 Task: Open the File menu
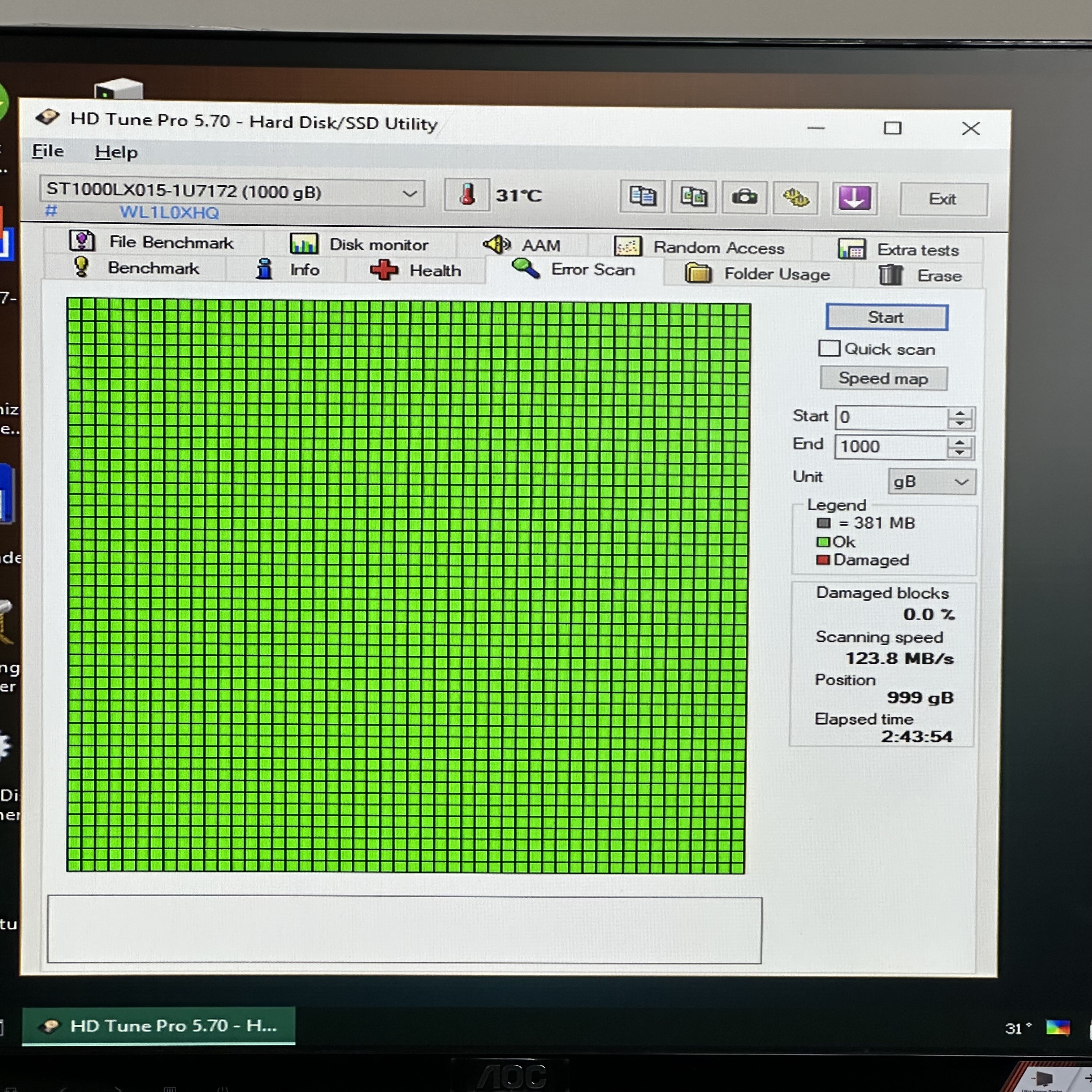coord(48,151)
